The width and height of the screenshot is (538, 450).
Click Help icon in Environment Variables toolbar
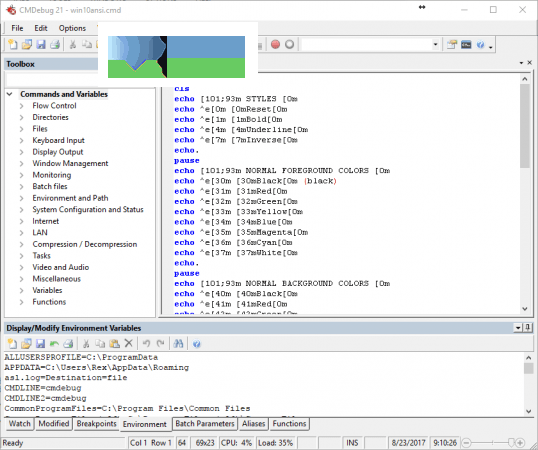click(196, 344)
